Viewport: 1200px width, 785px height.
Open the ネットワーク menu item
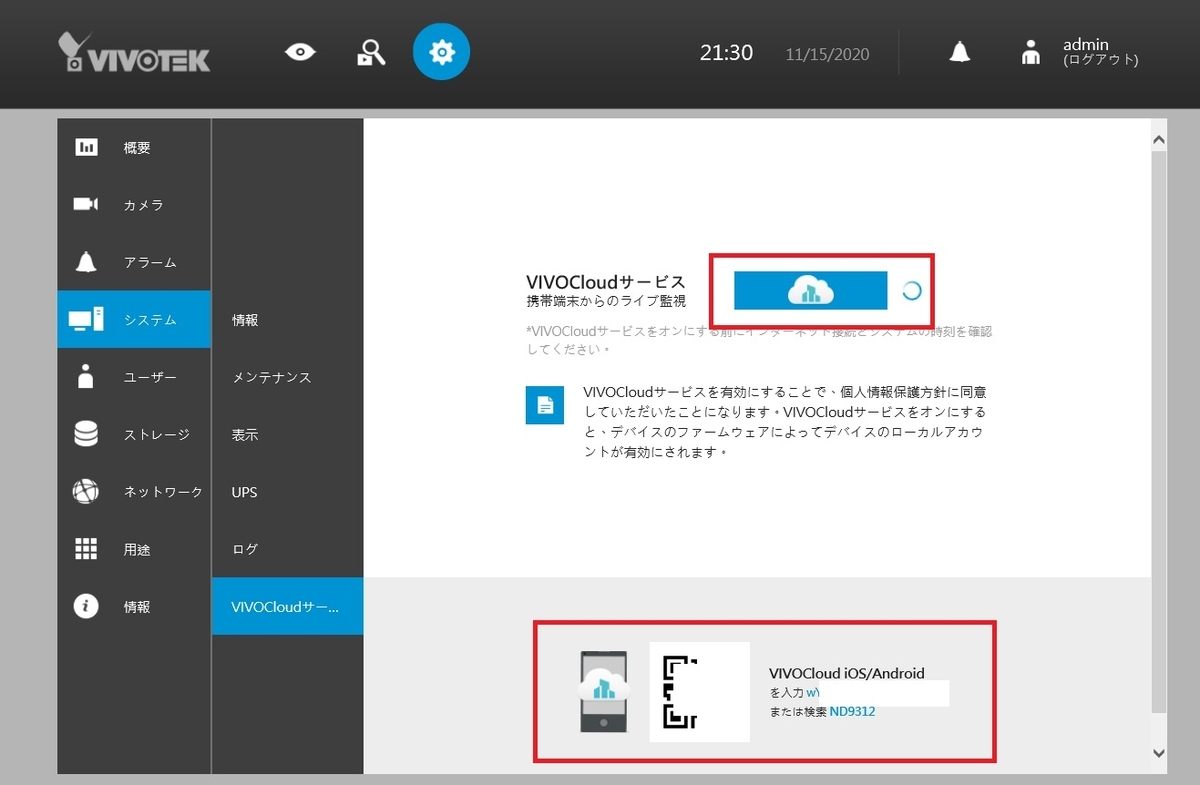tap(134, 492)
